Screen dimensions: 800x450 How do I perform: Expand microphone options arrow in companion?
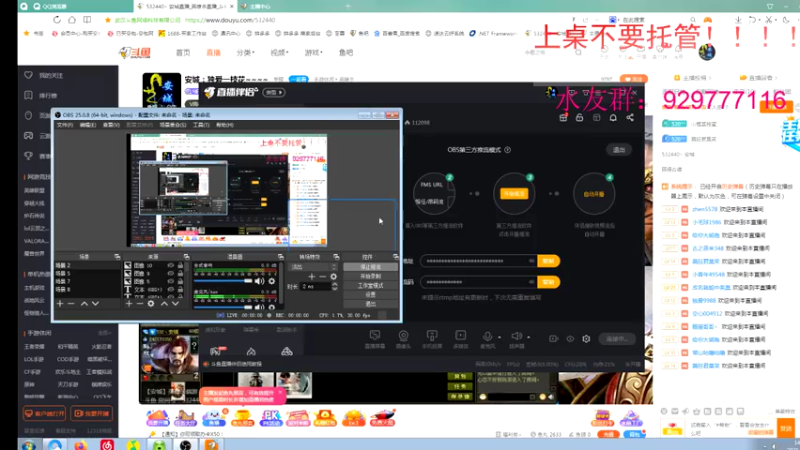click(499, 337)
